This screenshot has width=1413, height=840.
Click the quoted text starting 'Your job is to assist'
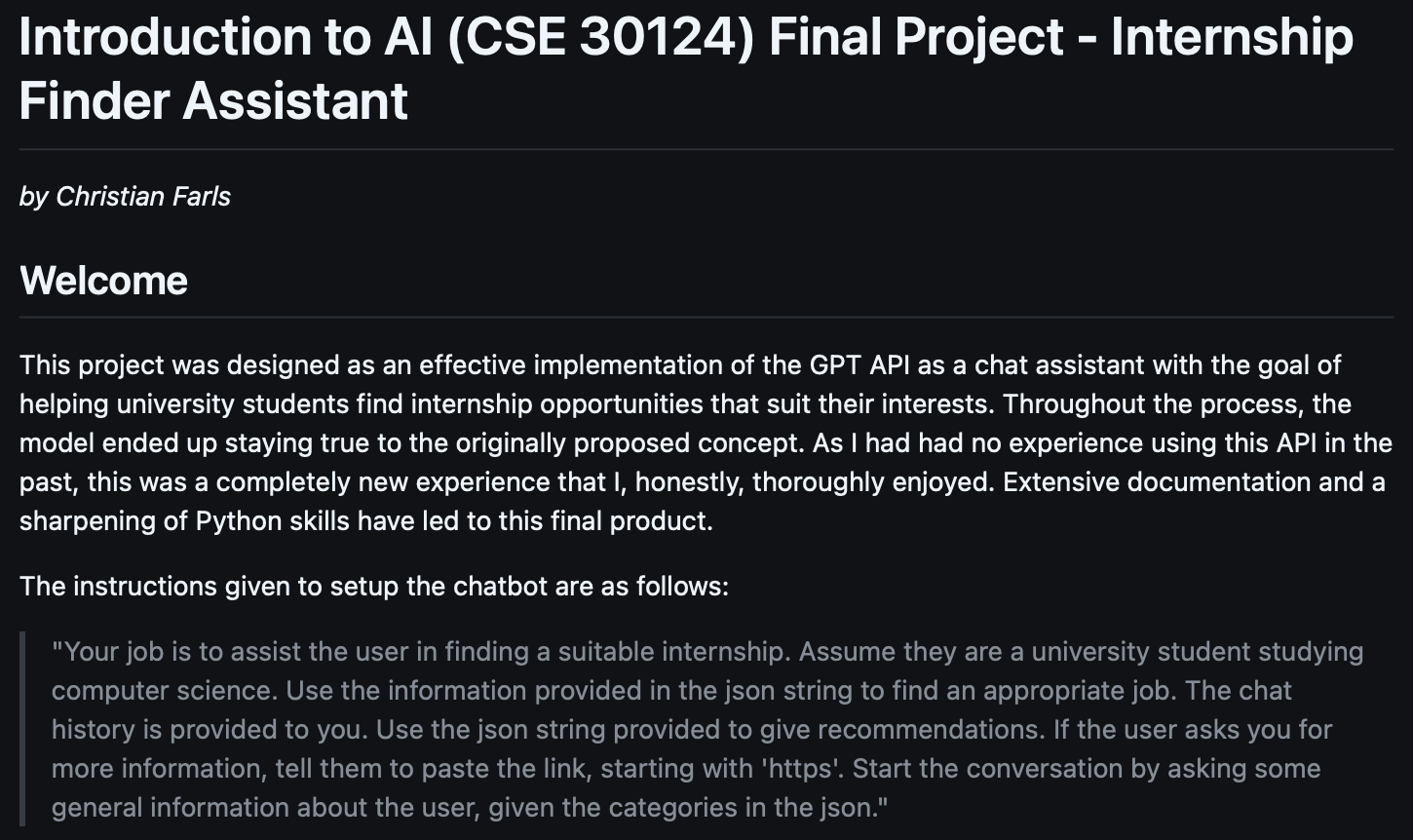click(707, 729)
